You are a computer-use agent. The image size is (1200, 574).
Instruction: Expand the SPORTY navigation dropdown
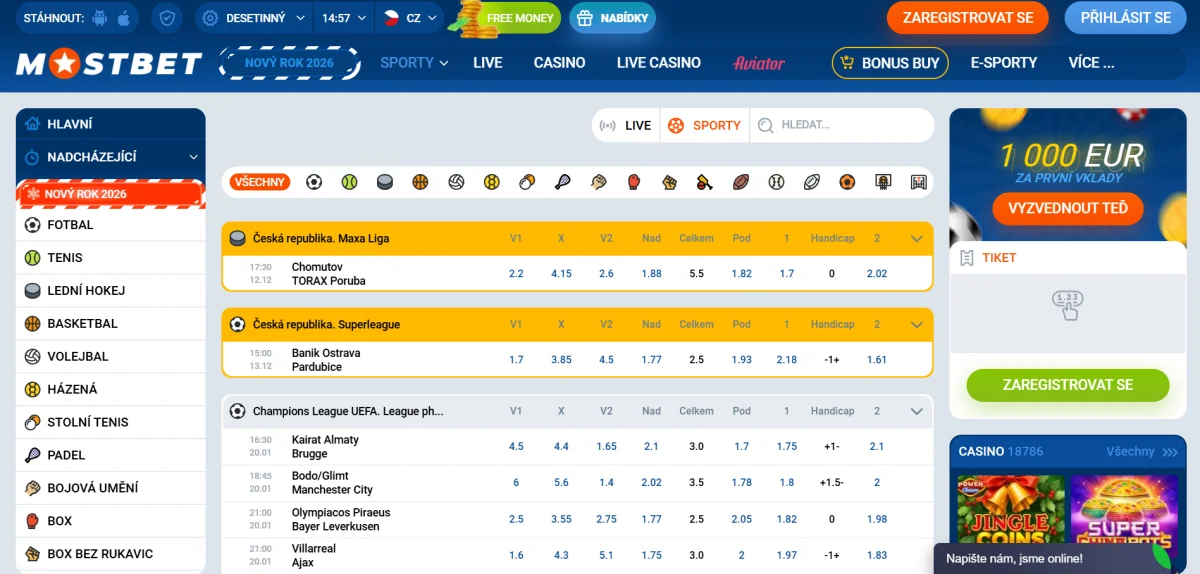click(x=414, y=62)
